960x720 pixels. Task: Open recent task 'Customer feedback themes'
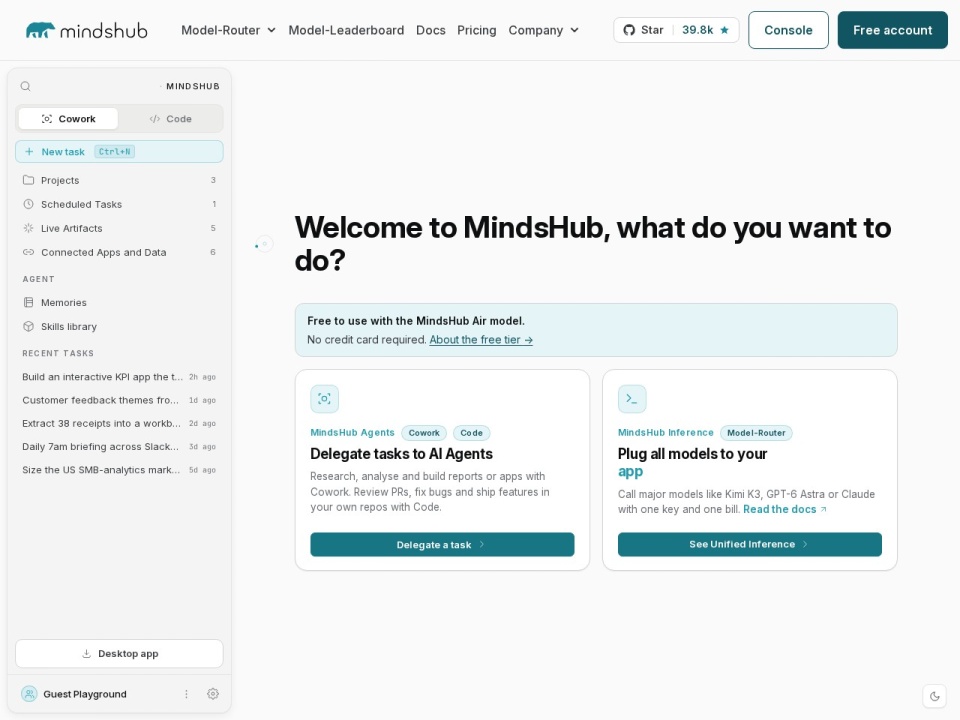pos(119,400)
